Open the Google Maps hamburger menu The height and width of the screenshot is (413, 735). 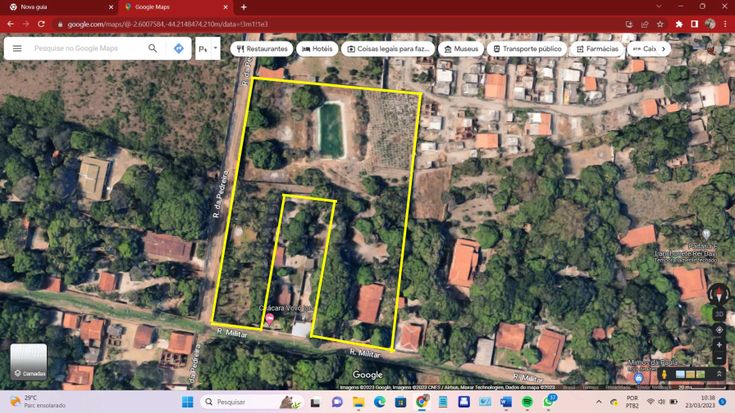17,48
